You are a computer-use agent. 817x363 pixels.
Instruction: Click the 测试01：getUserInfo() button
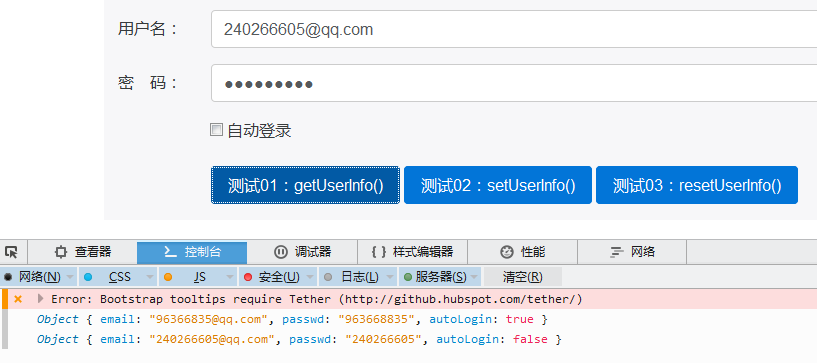(305, 185)
